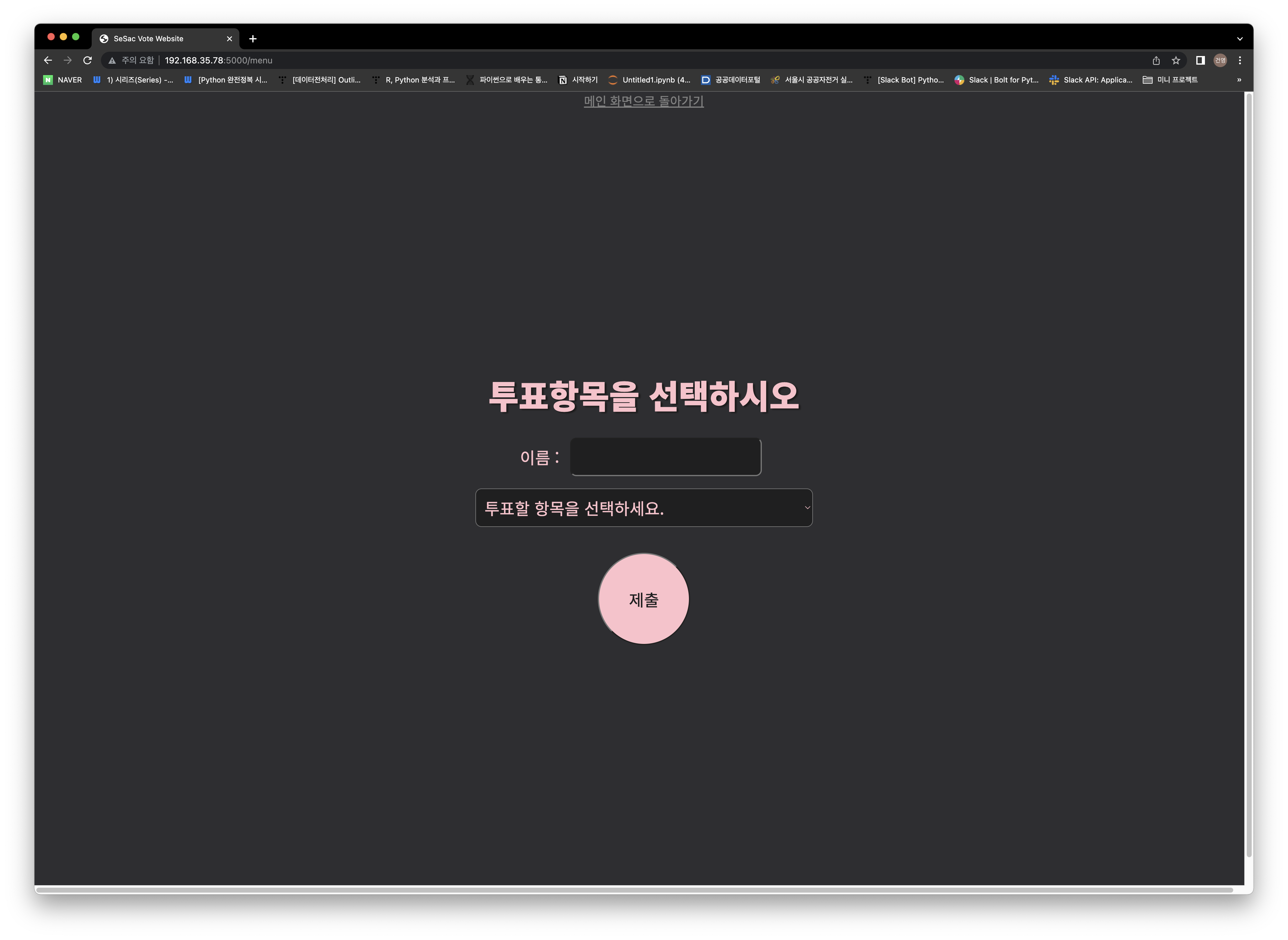Toggle the browser side panel icon
Image resolution: width=1288 pixels, height=940 pixels.
1200,60
